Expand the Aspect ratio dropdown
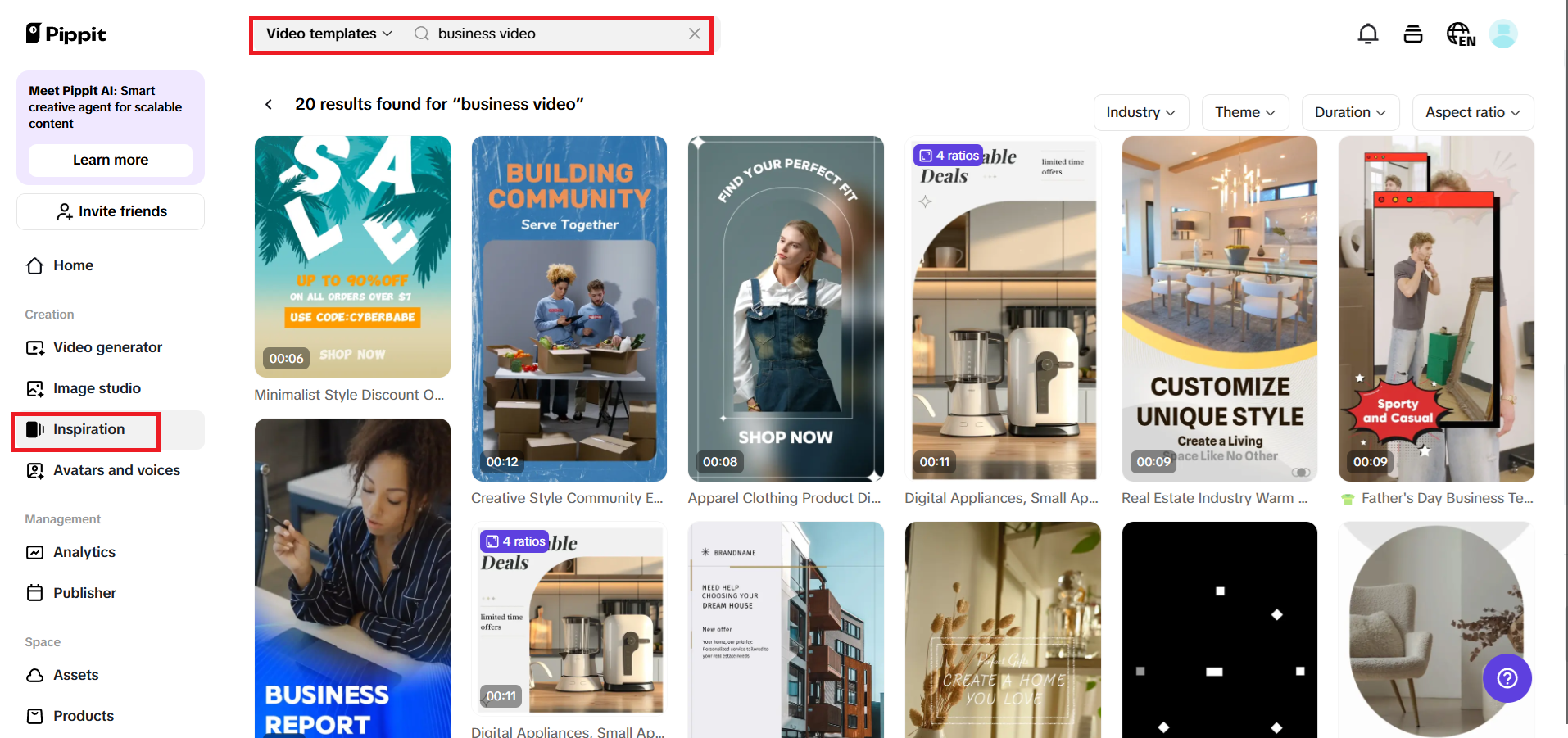1568x738 pixels. [1472, 112]
